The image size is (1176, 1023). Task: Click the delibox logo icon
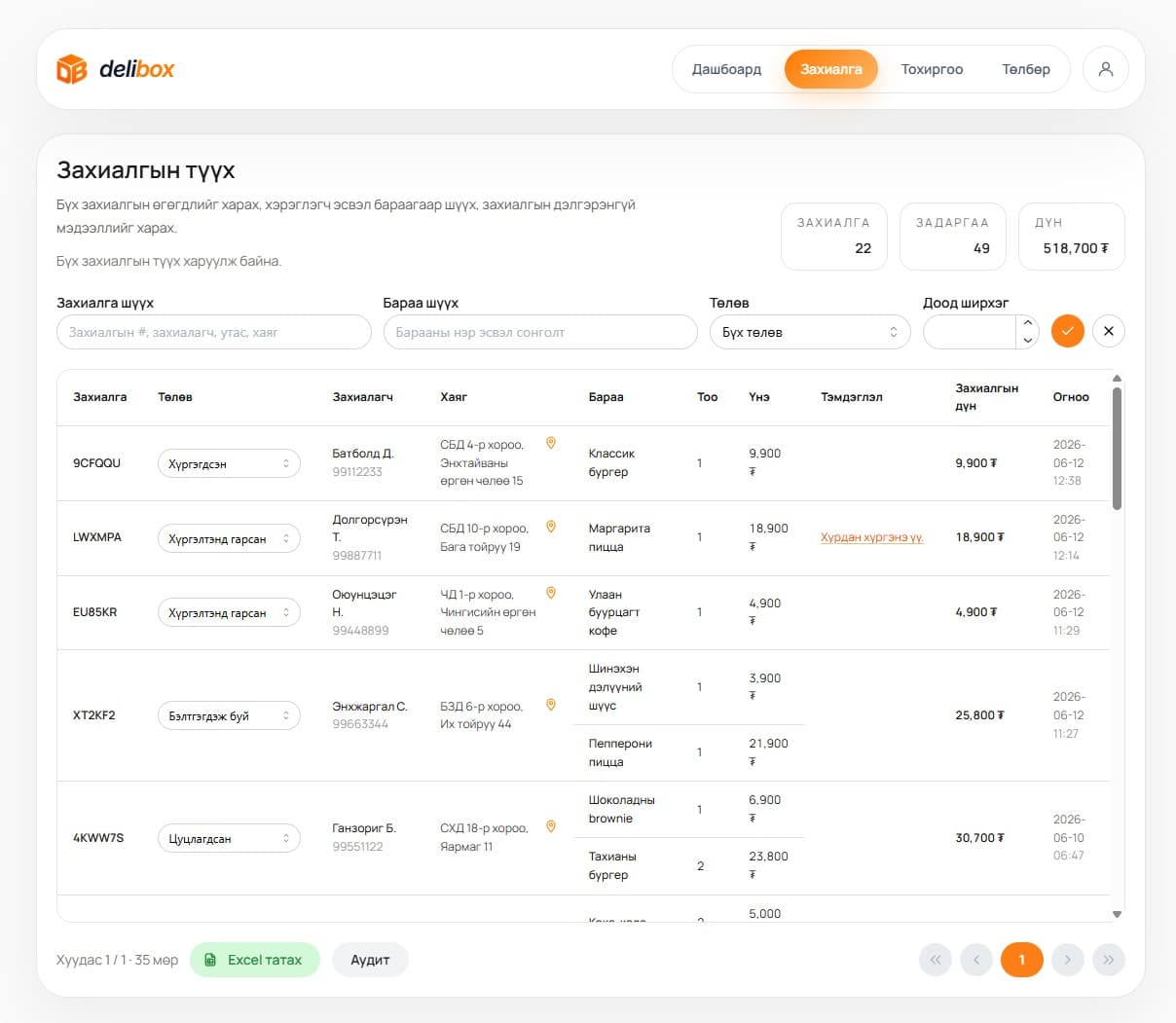click(71, 69)
